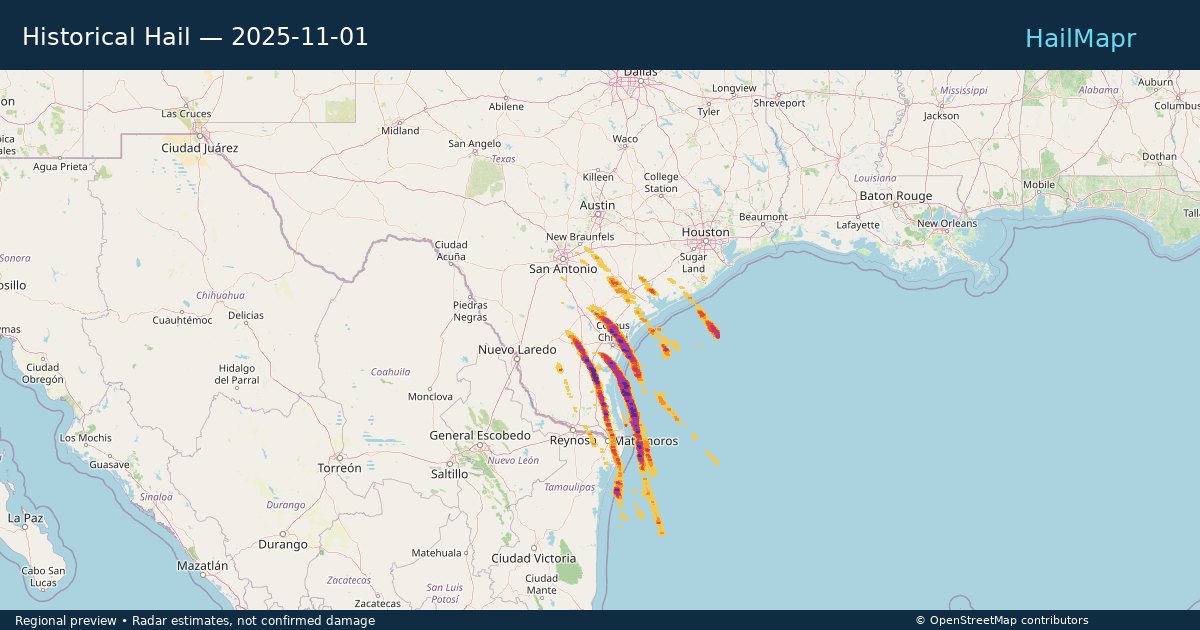Click the Hidalgo del Parral label
The width and height of the screenshot is (1200, 630).
238,374
